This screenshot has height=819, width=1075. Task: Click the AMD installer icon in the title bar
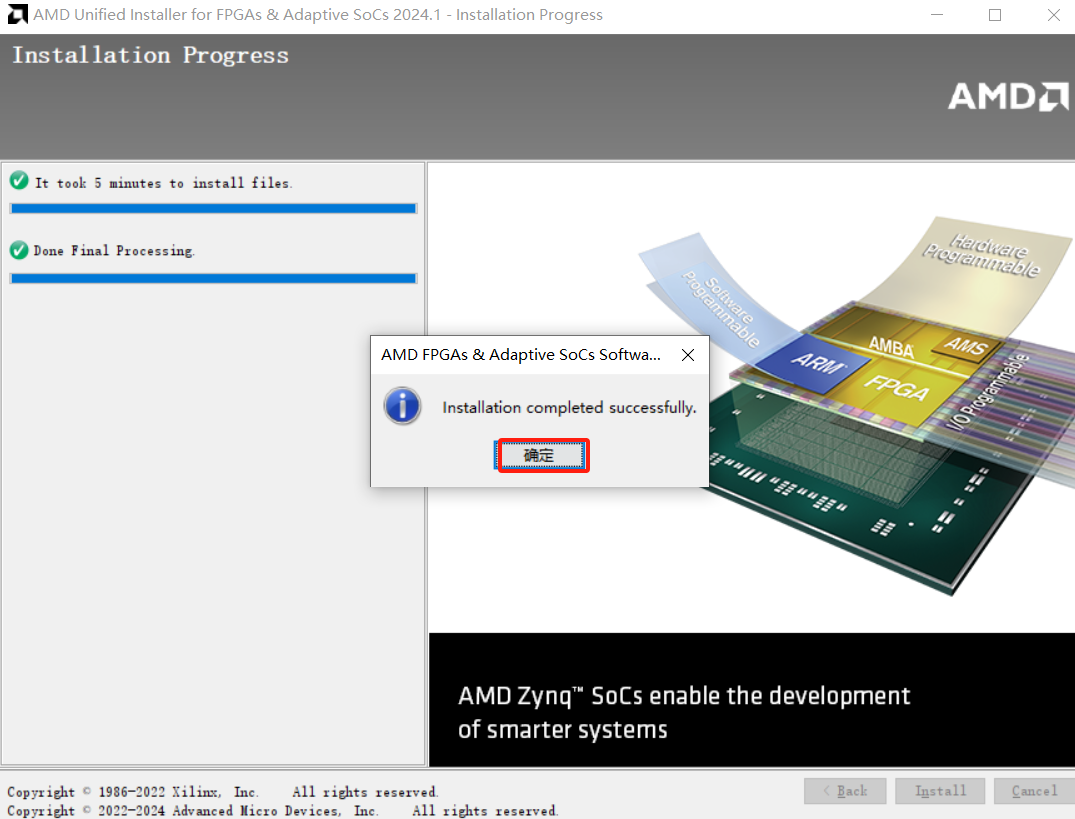pos(16,14)
